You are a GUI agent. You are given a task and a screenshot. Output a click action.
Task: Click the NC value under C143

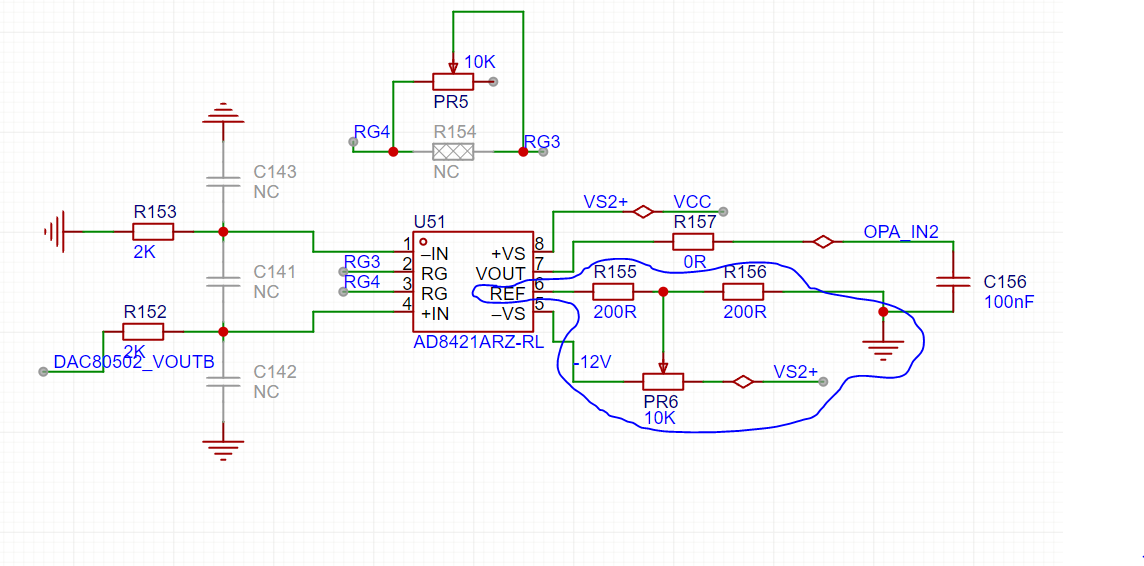pos(266,193)
